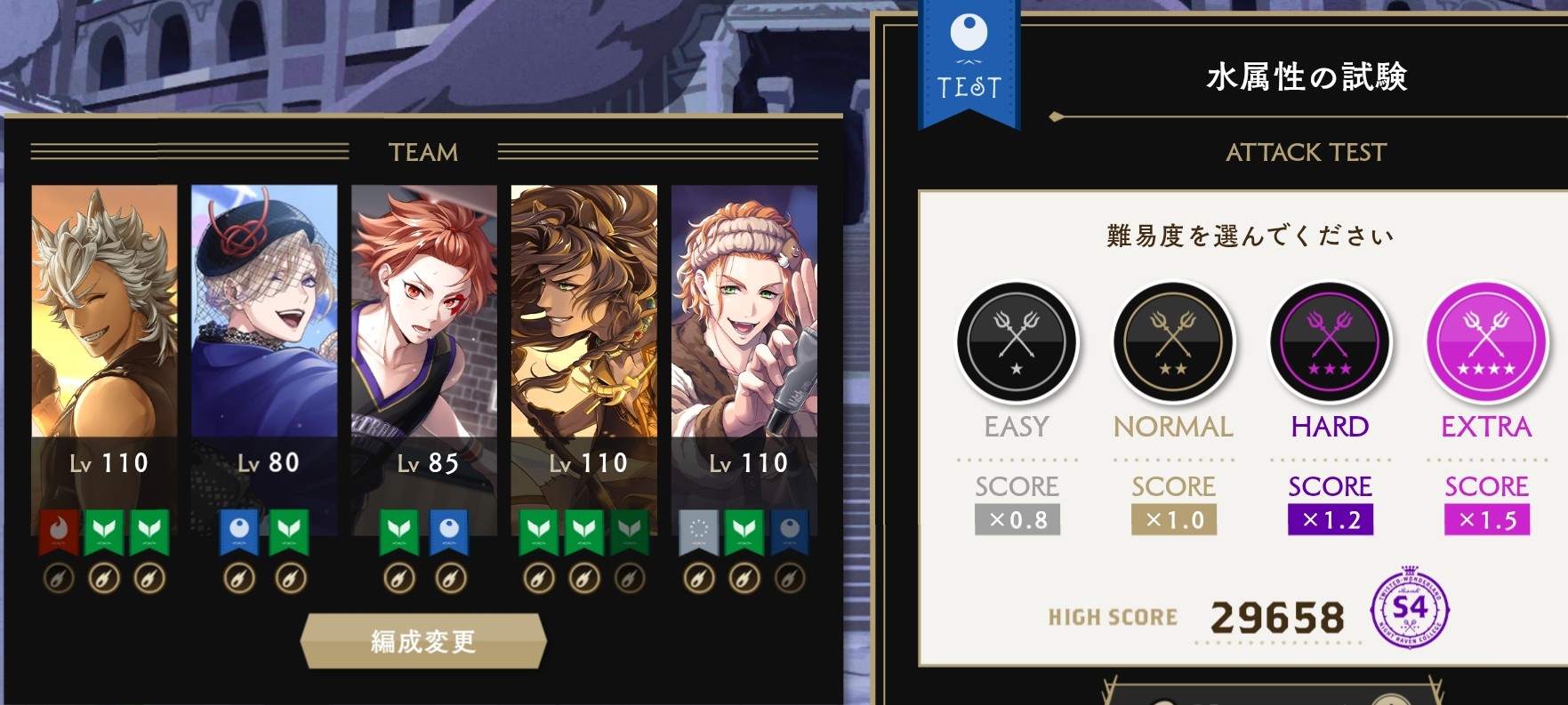Open the wolf-eared Lv 110 character card
The height and width of the screenshot is (705, 1568).
pyautogui.click(x=104, y=360)
